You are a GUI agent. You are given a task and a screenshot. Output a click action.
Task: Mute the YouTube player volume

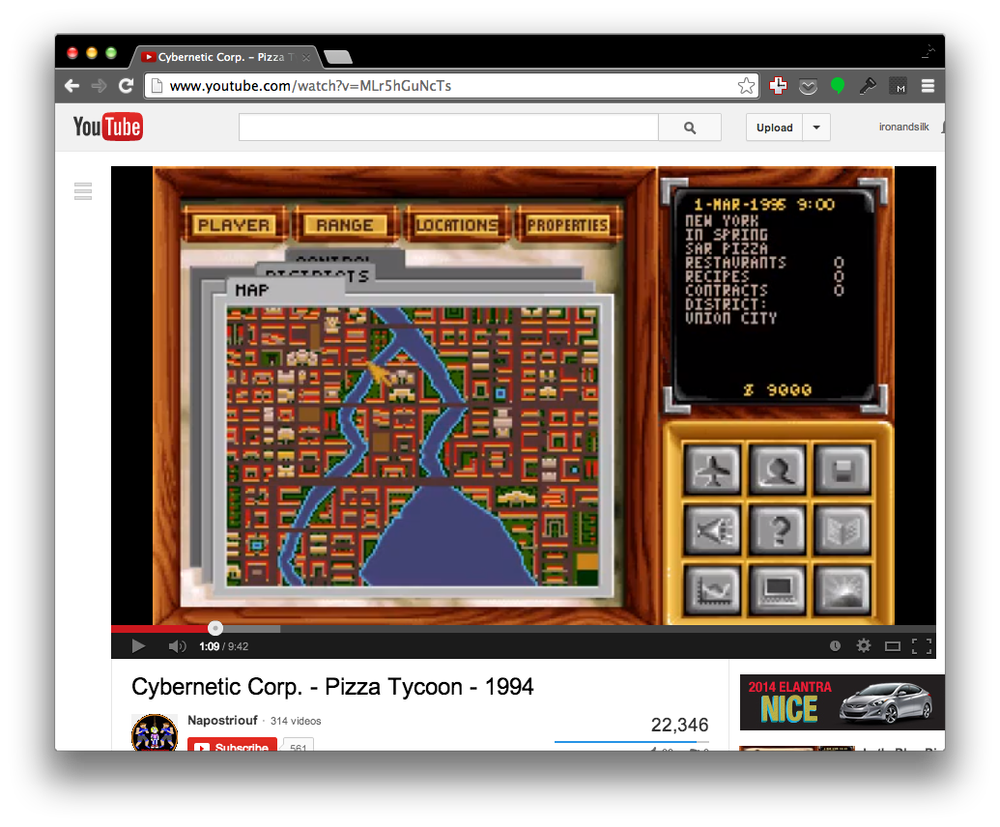tap(177, 646)
